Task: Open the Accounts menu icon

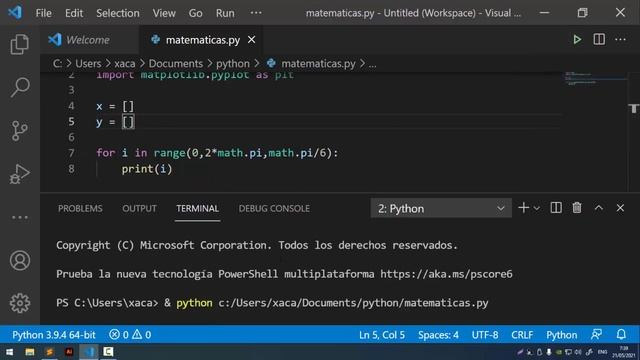Action: tap(20, 260)
